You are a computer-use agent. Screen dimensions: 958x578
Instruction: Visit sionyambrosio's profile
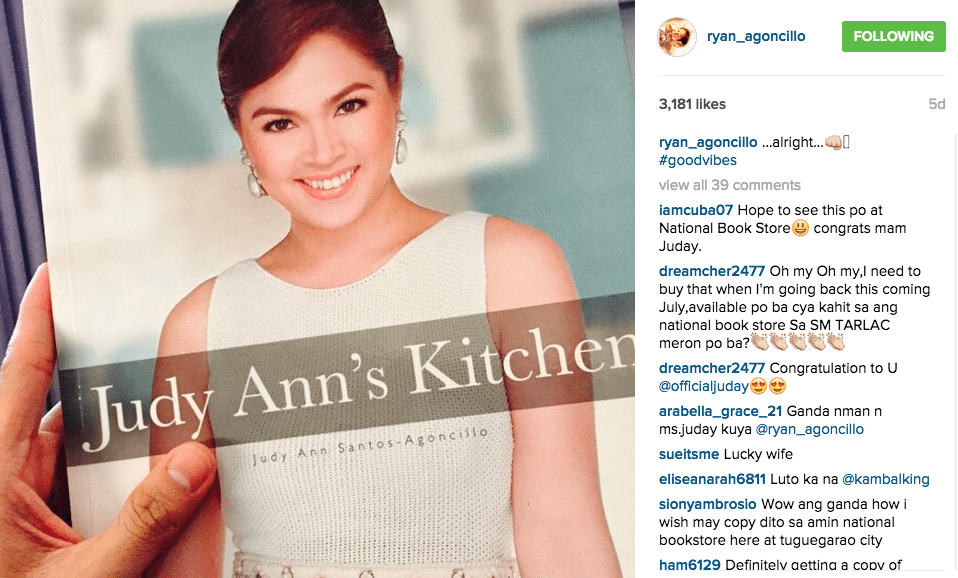(708, 505)
